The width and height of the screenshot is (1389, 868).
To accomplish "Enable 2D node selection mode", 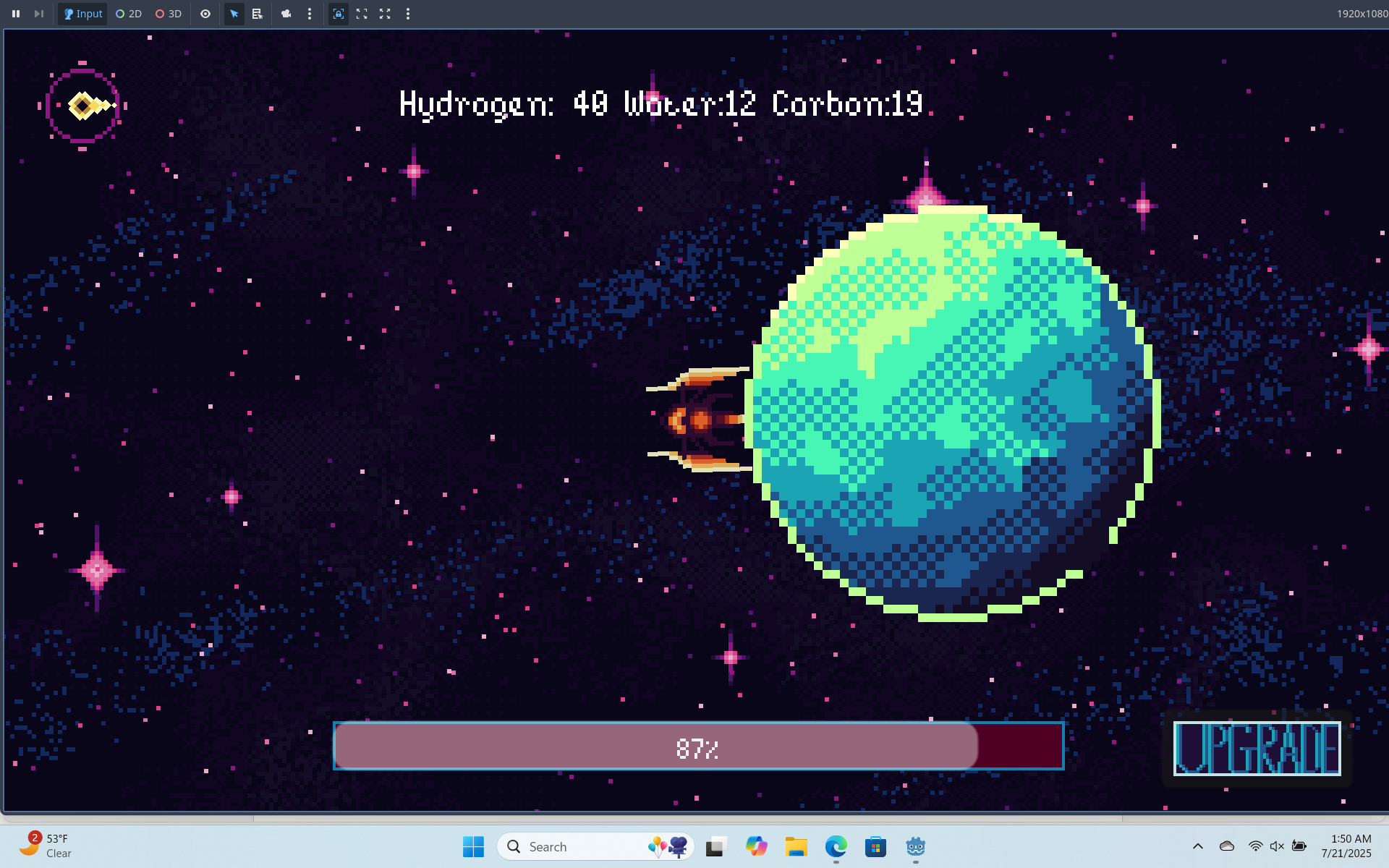I will (x=129, y=14).
